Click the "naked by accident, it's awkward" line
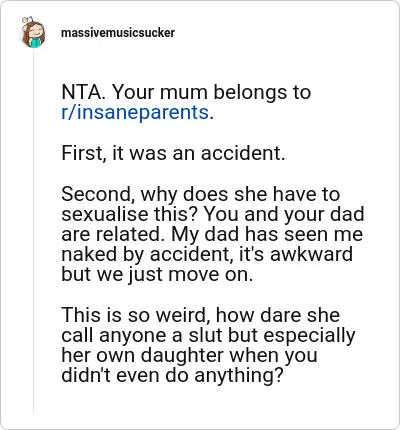The height and width of the screenshot is (430, 400). (x=207, y=254)
